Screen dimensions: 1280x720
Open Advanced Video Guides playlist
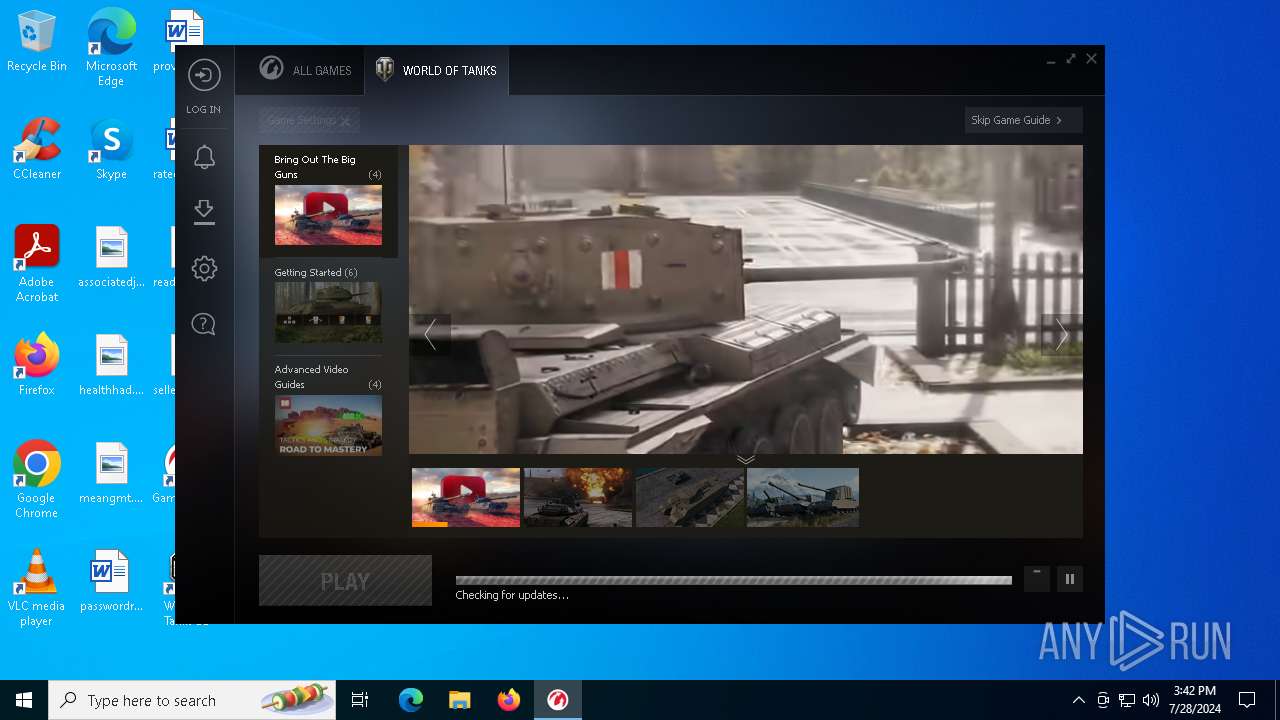point(328,410)
